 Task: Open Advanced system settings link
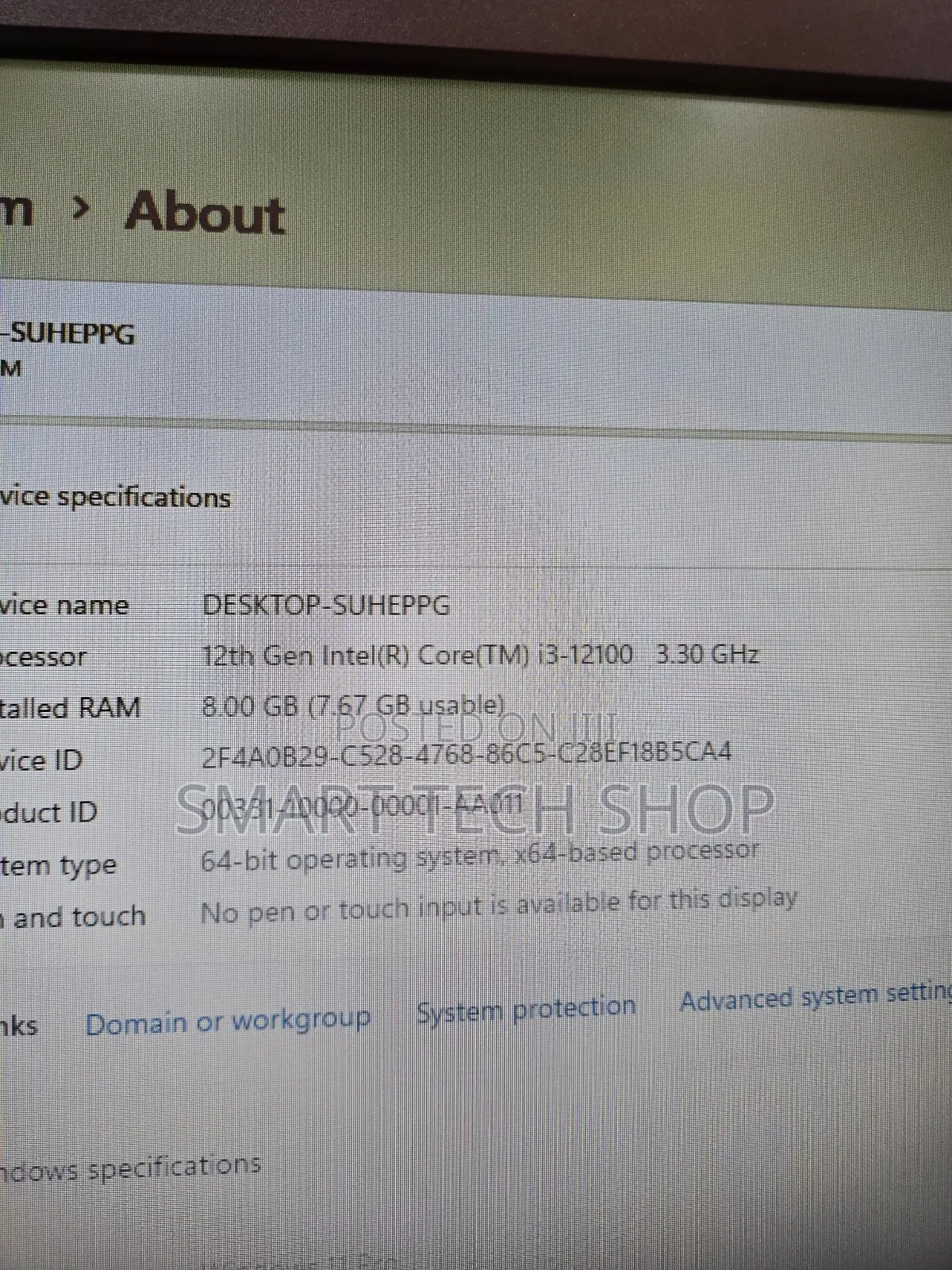(816, 997)
